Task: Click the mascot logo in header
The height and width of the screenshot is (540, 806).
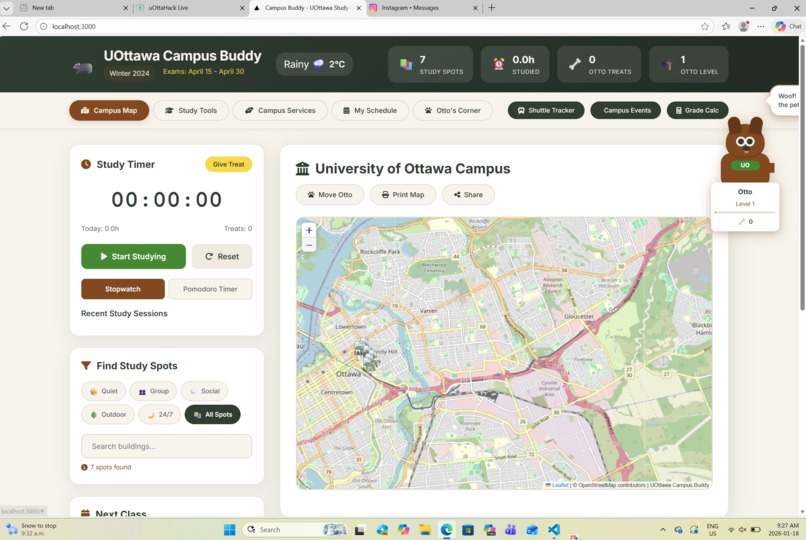Action: click(83, 68)
